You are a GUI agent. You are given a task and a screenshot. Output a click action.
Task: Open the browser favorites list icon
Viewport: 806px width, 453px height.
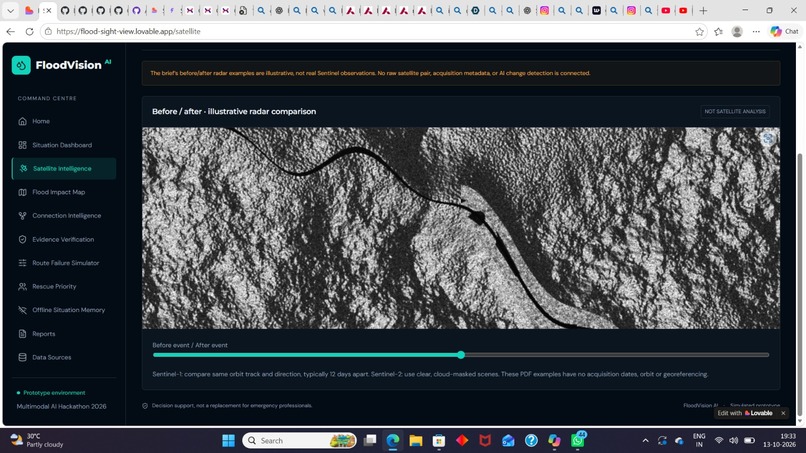coord(718,31)
